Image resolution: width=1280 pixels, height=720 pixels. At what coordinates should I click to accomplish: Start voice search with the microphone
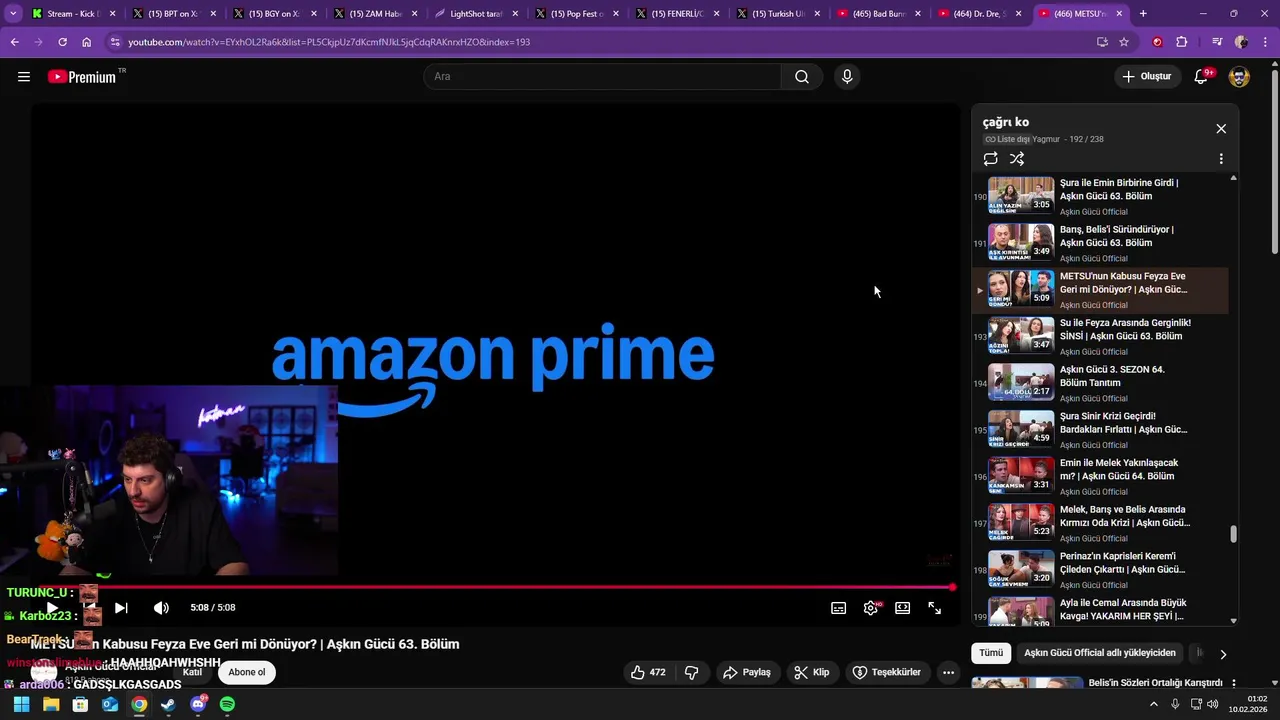coord(847,77)
